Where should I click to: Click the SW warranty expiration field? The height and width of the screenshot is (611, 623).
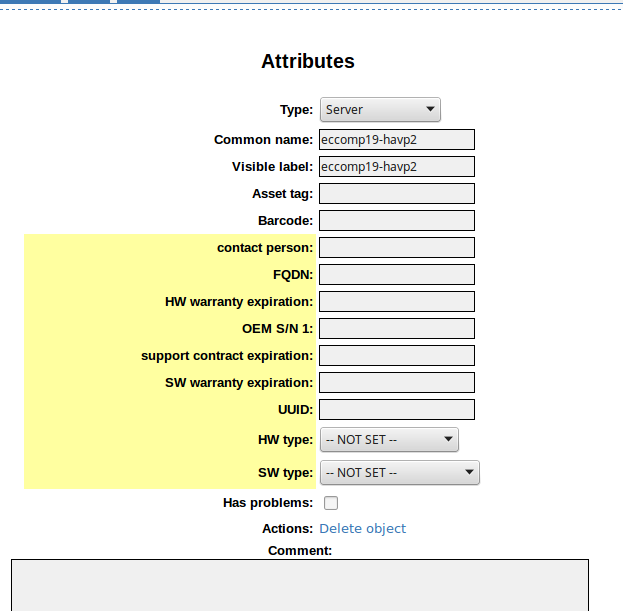pos(396,383)
